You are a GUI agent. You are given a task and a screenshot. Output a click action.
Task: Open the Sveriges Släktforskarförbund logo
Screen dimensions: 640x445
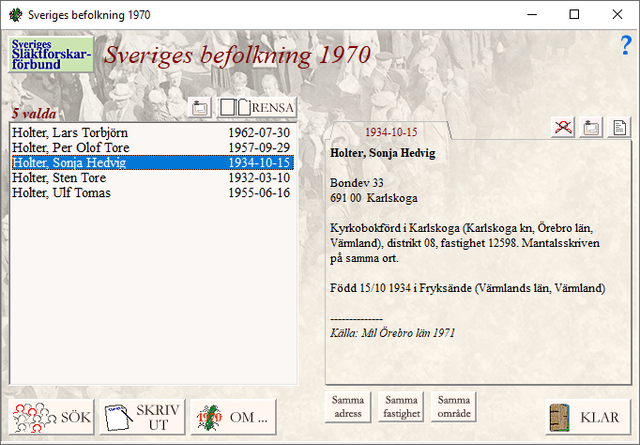51,55
